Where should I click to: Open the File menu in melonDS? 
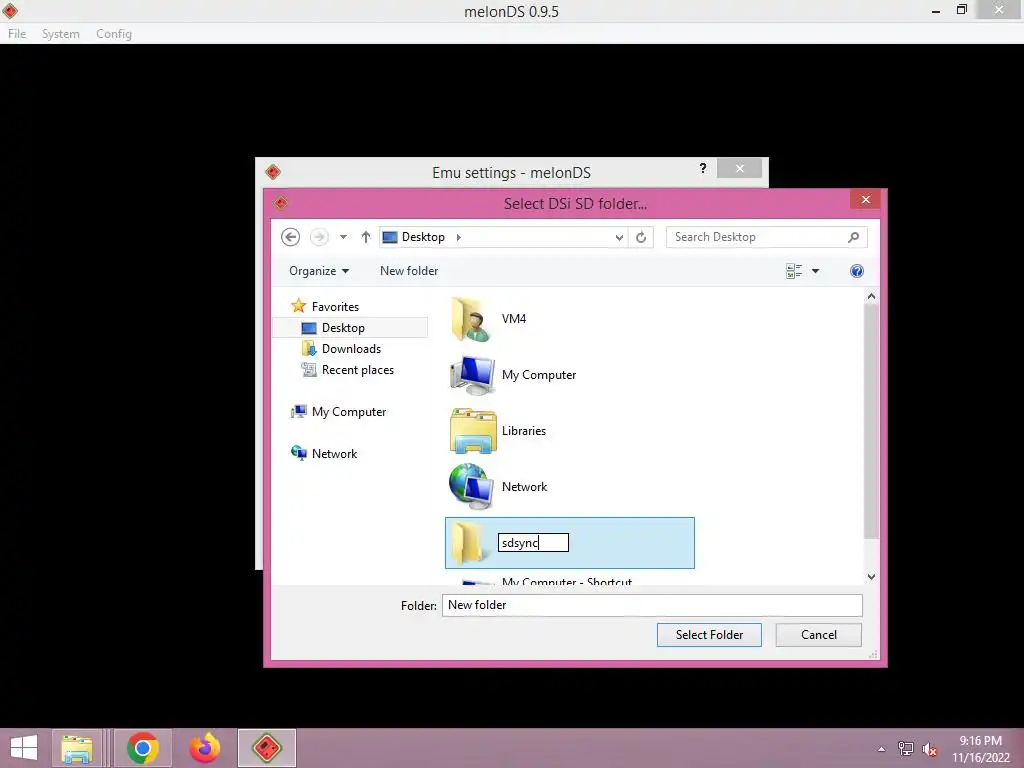click(17, 34)
